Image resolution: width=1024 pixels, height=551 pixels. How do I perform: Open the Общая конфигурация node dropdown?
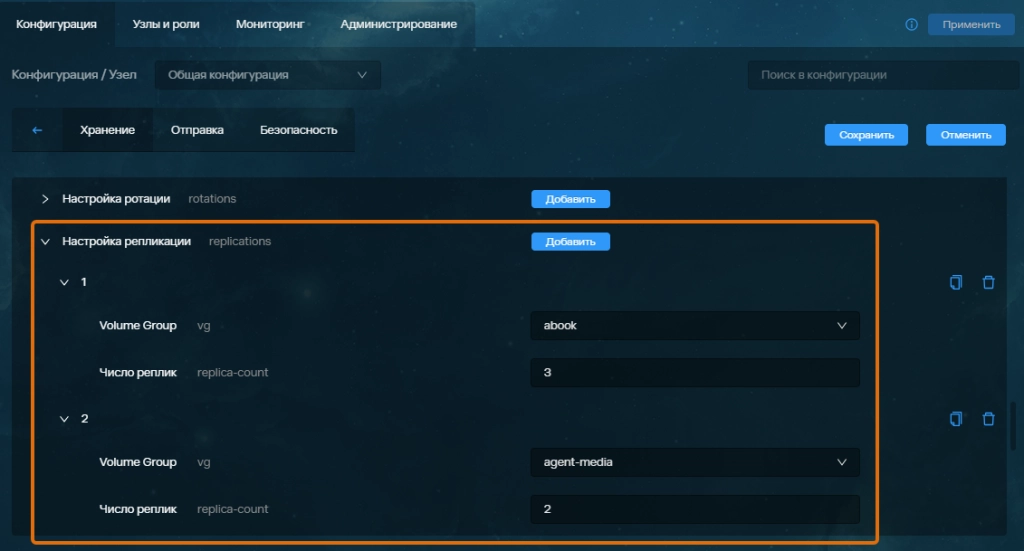267,75
